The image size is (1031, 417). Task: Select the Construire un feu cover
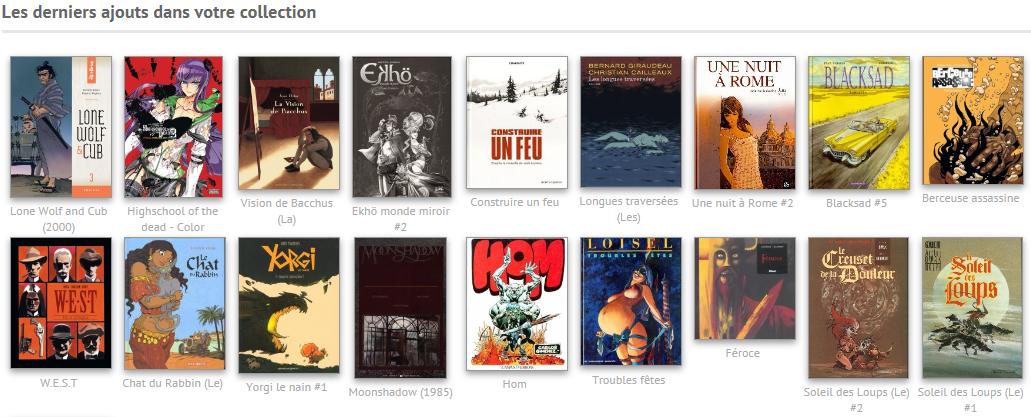[517, 122]
